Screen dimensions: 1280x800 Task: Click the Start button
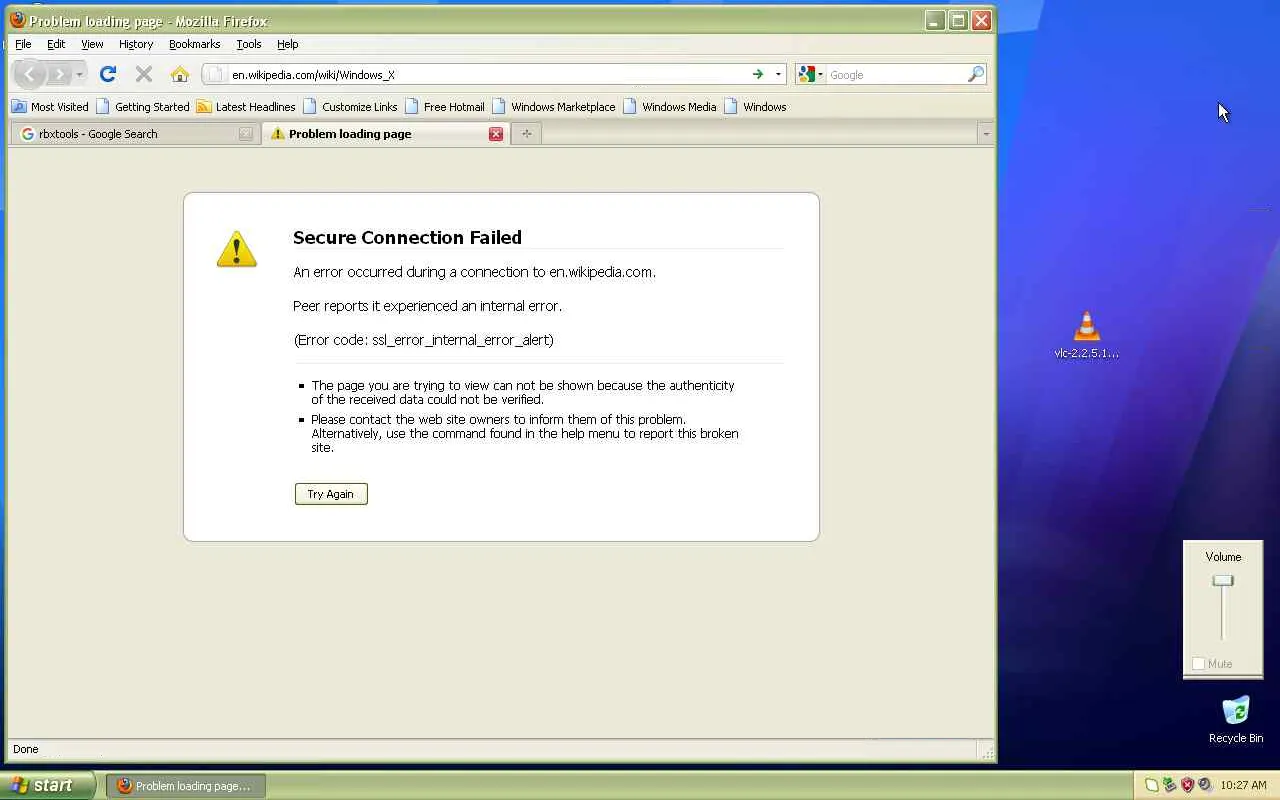pyautogui.click(x=47, y=785)
